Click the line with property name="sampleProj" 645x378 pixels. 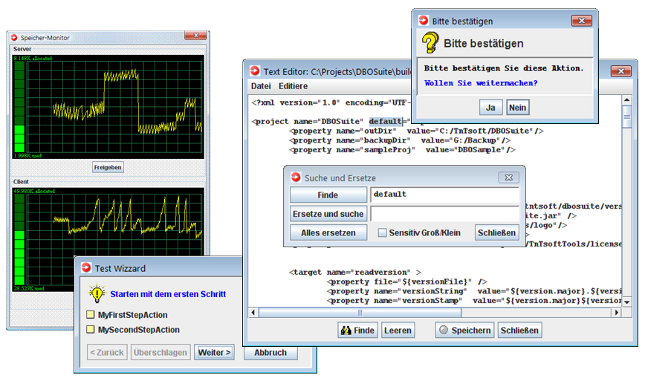(x=402, y=150)
